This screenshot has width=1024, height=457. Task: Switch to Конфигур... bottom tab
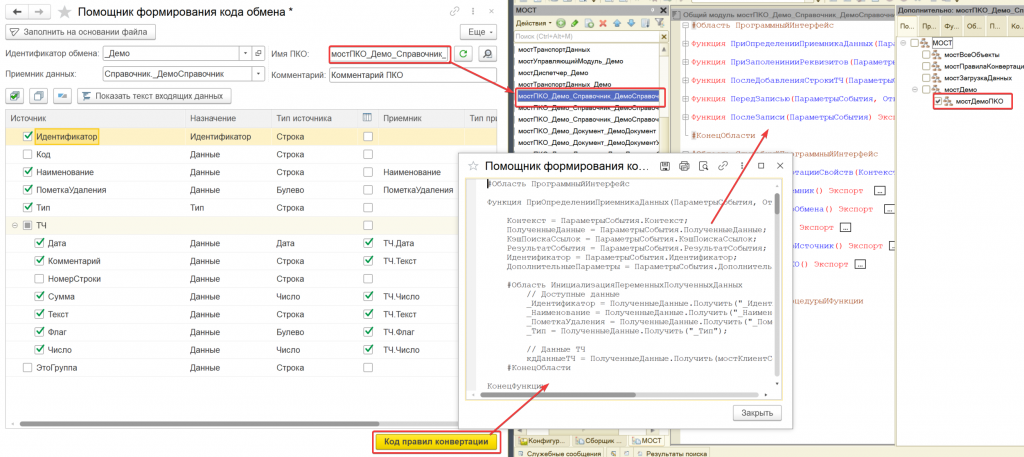pyautogui.click(x=543, y=441)
